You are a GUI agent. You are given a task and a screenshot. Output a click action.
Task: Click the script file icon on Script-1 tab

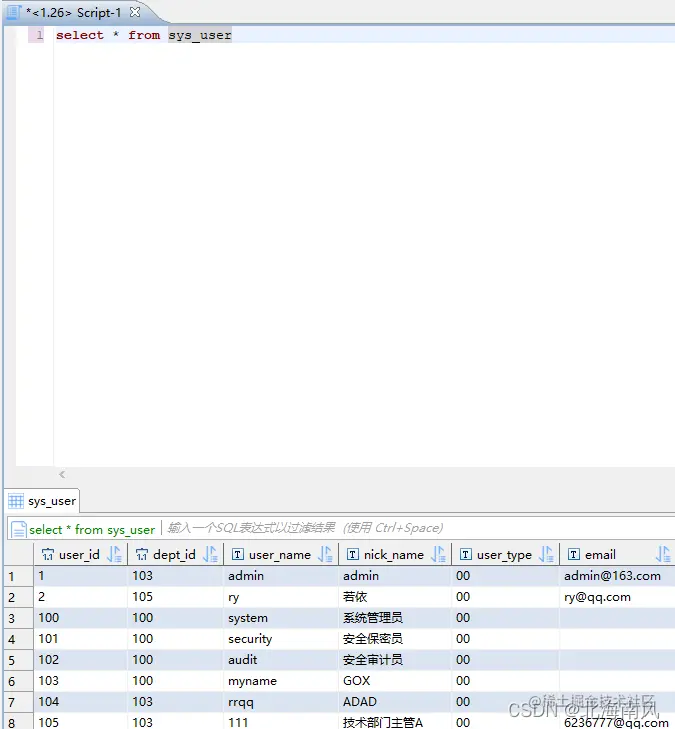(13, 12)
